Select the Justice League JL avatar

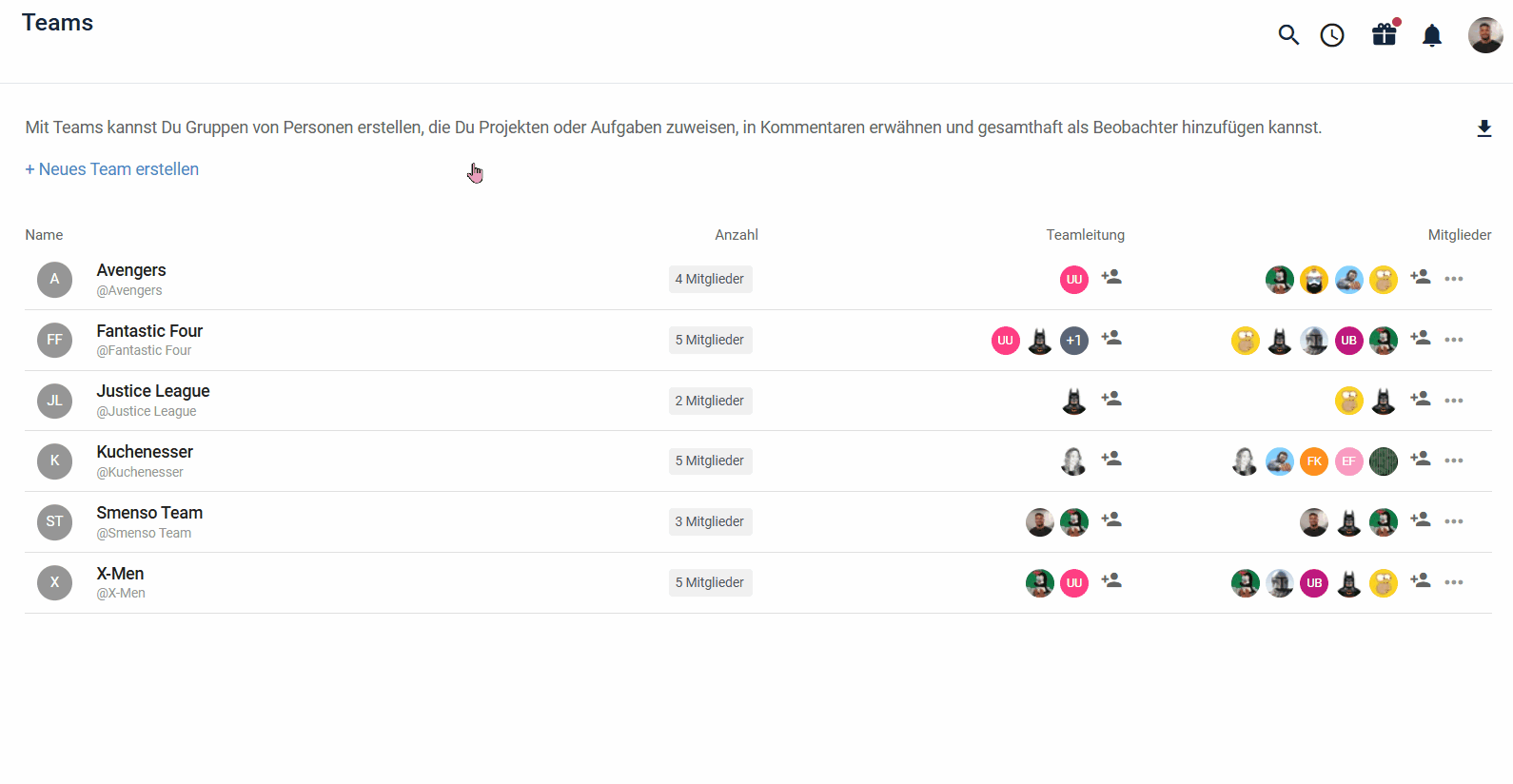click(x=55, y=401)
